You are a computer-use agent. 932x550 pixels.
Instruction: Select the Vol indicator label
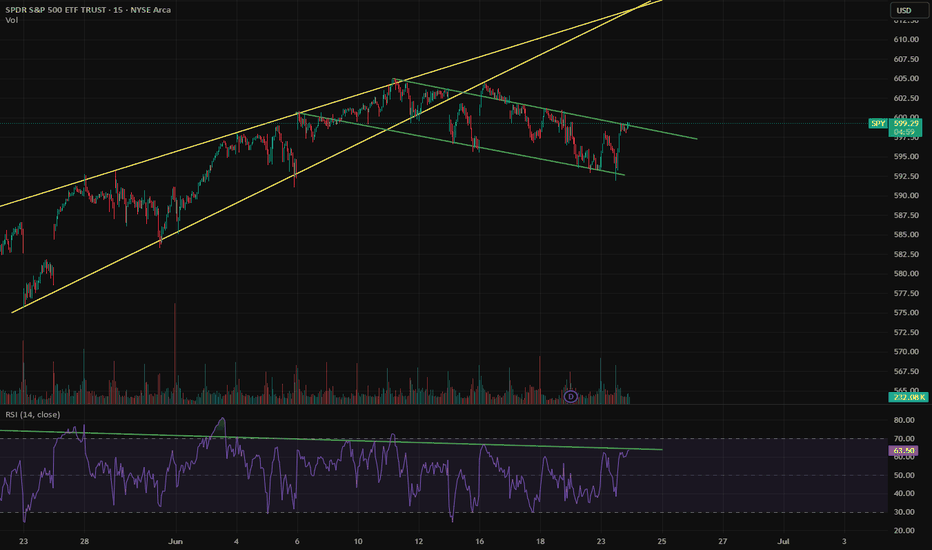(x=11, y=20)
